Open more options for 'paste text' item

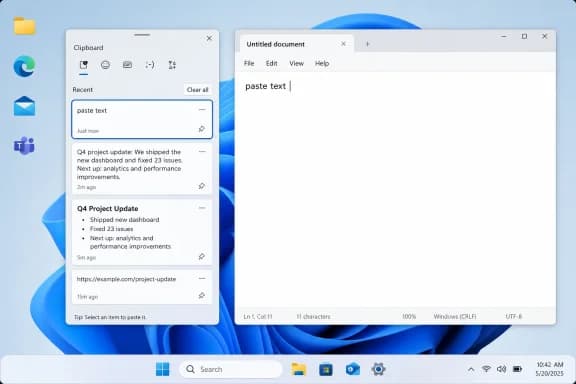[202, 110]
